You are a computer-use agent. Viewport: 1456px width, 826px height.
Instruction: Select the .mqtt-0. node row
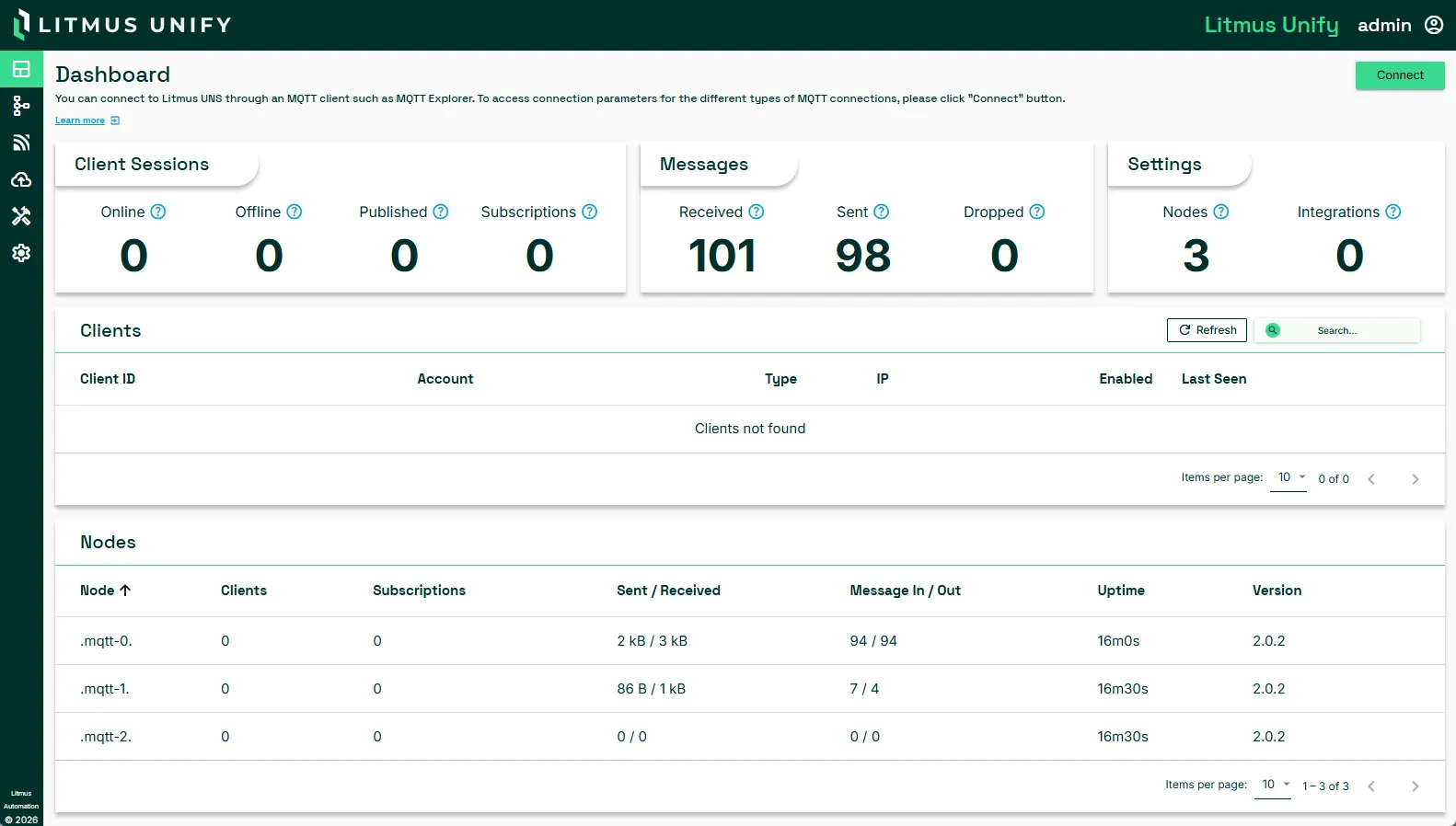750,641
